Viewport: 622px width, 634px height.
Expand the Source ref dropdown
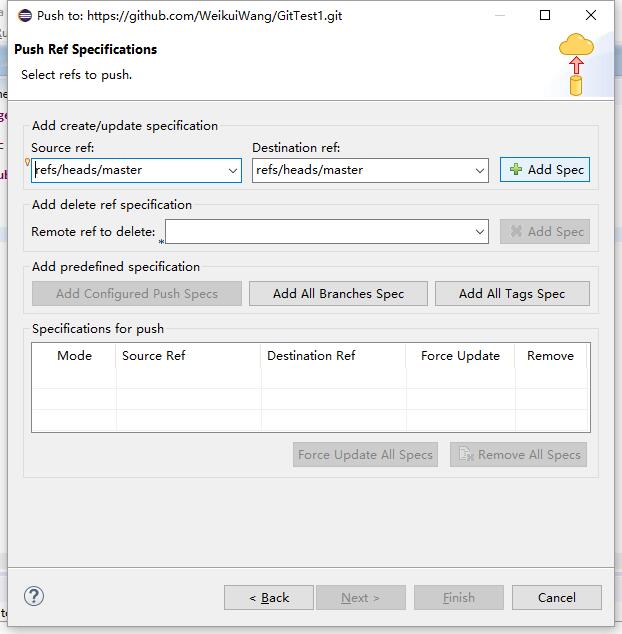(233, 171)
